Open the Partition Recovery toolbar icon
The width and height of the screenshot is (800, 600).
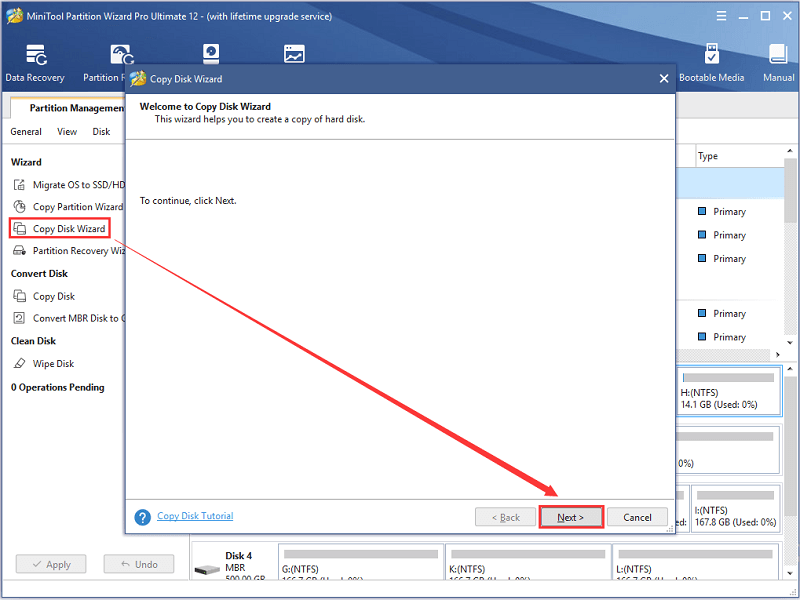pyautogui.click(x=122, y=55)
